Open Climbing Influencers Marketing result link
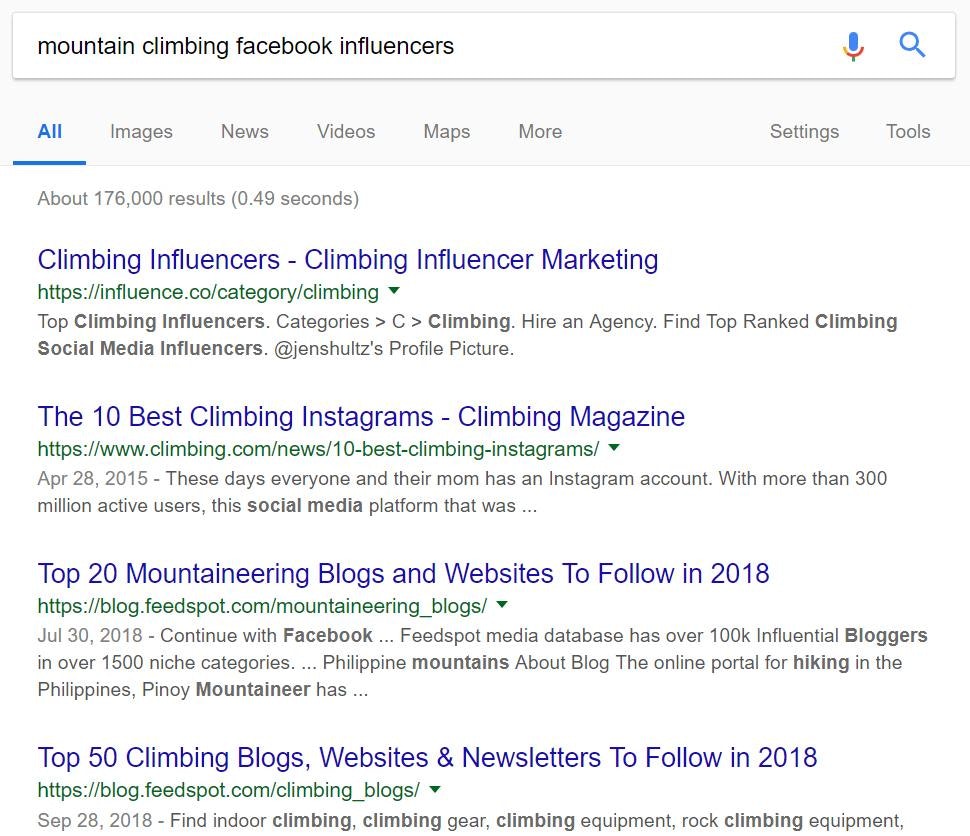 tap(348, 260)
